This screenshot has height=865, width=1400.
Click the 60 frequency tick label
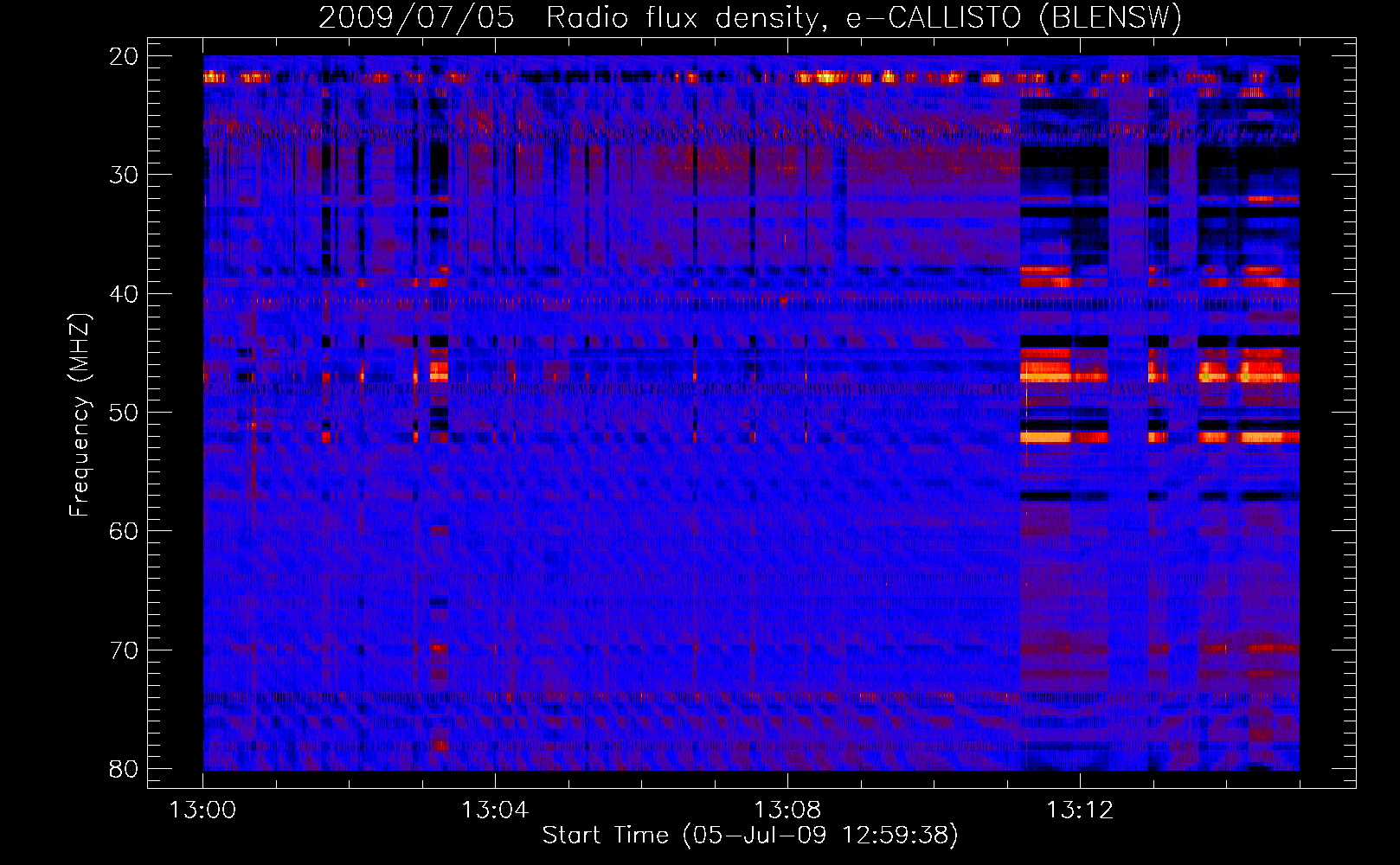[124, 531]
